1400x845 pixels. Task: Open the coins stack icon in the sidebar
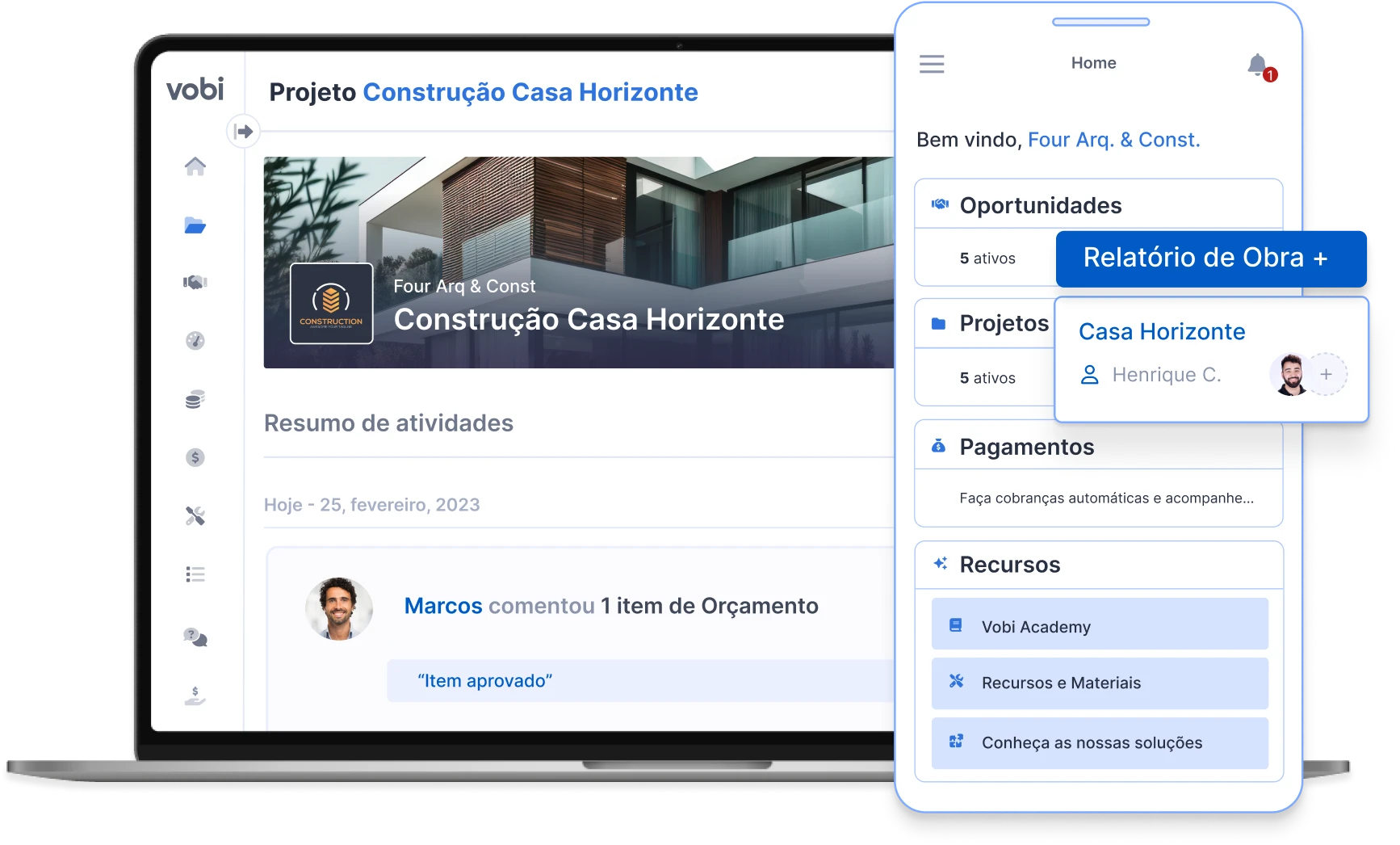click(195, 399)
